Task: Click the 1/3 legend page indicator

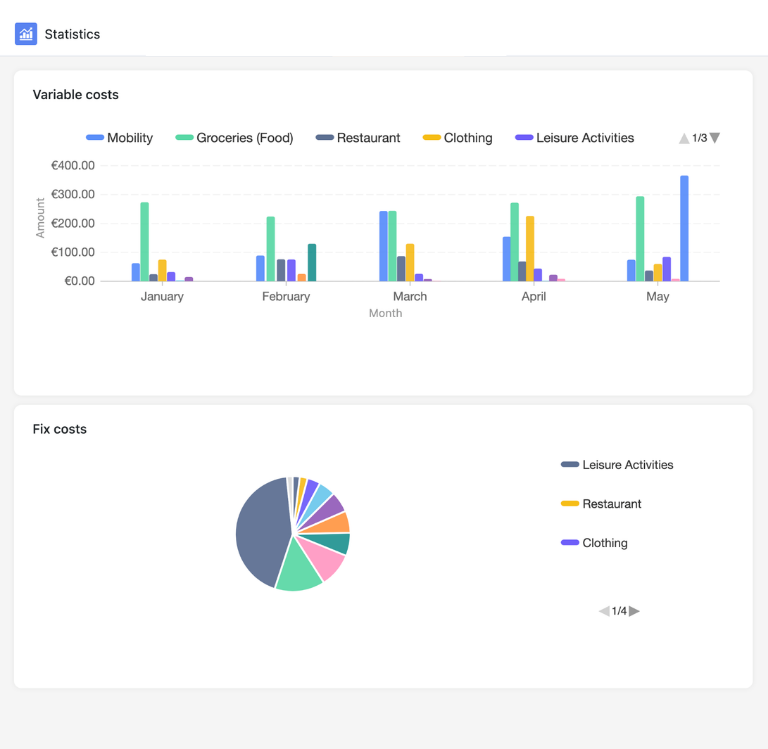Action: (699, 138)
